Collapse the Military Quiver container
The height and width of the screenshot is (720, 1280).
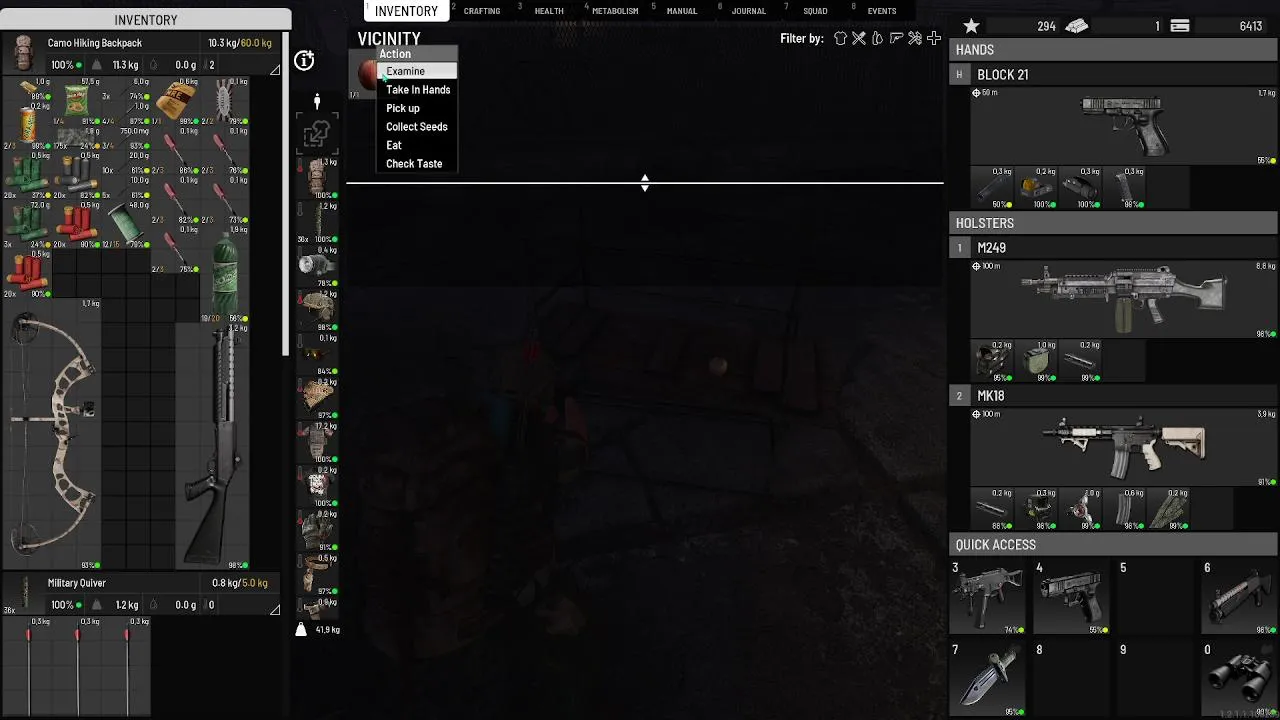coord(275,609)
